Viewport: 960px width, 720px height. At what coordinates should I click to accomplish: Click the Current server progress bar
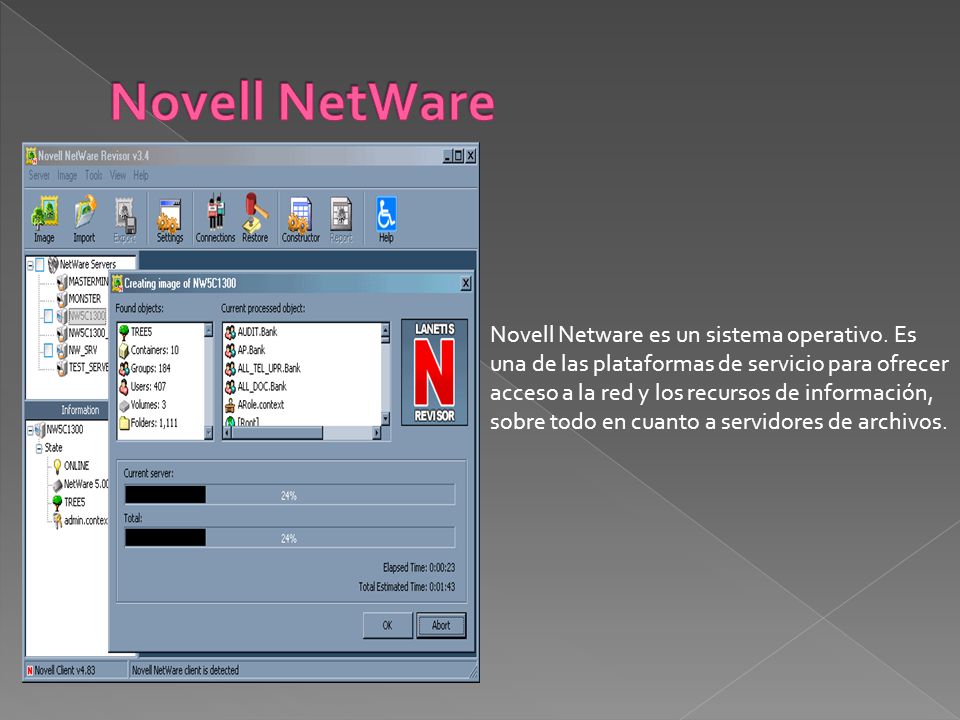coord(290,495)
